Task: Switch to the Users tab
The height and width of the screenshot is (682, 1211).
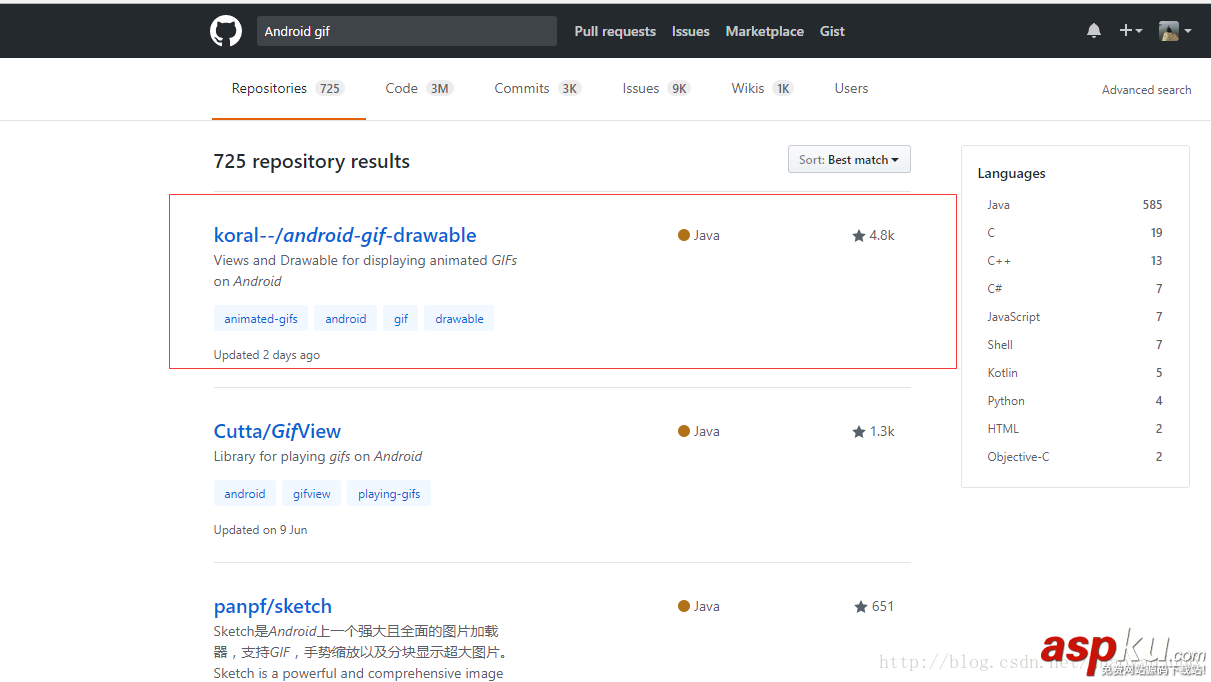Action: 851,88
